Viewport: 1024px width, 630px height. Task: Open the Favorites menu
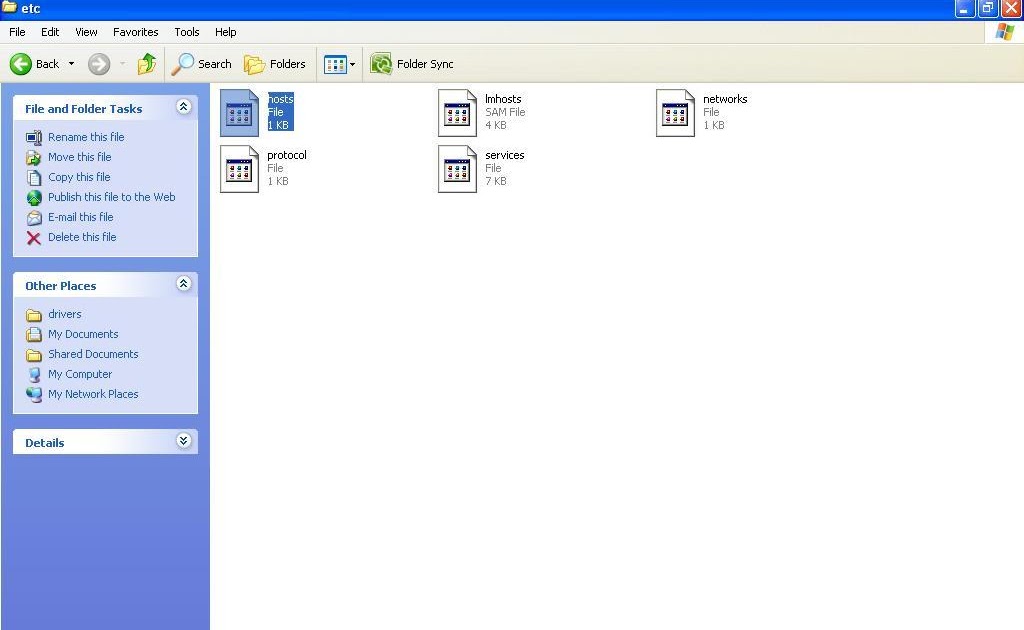tap(135, 32)
